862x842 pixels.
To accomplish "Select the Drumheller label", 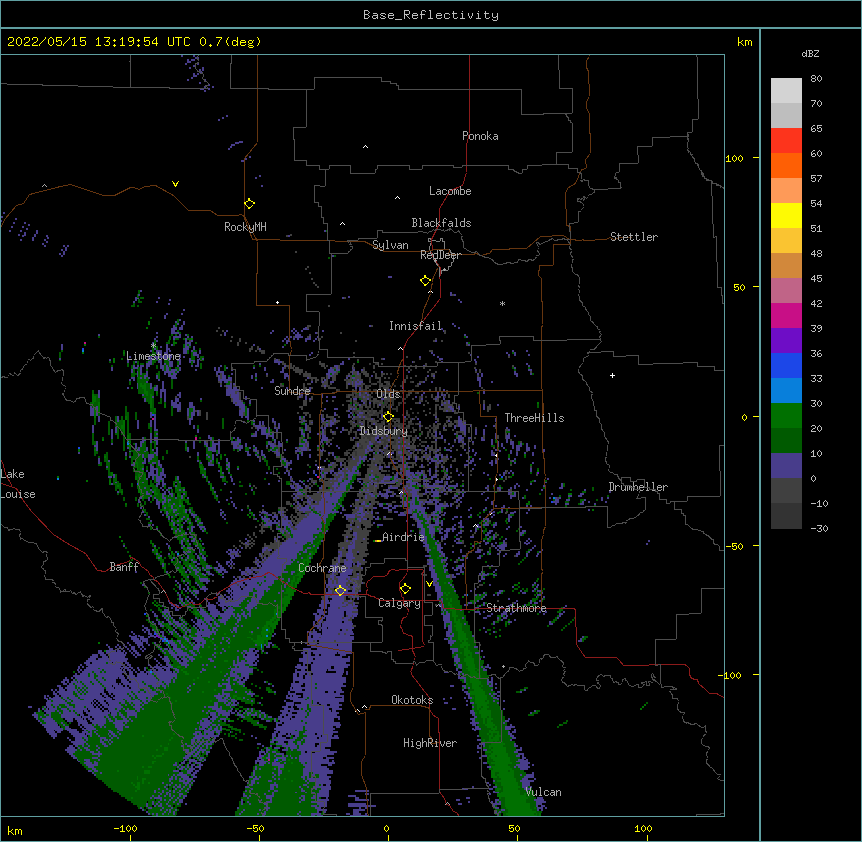I will pos(638,487).
